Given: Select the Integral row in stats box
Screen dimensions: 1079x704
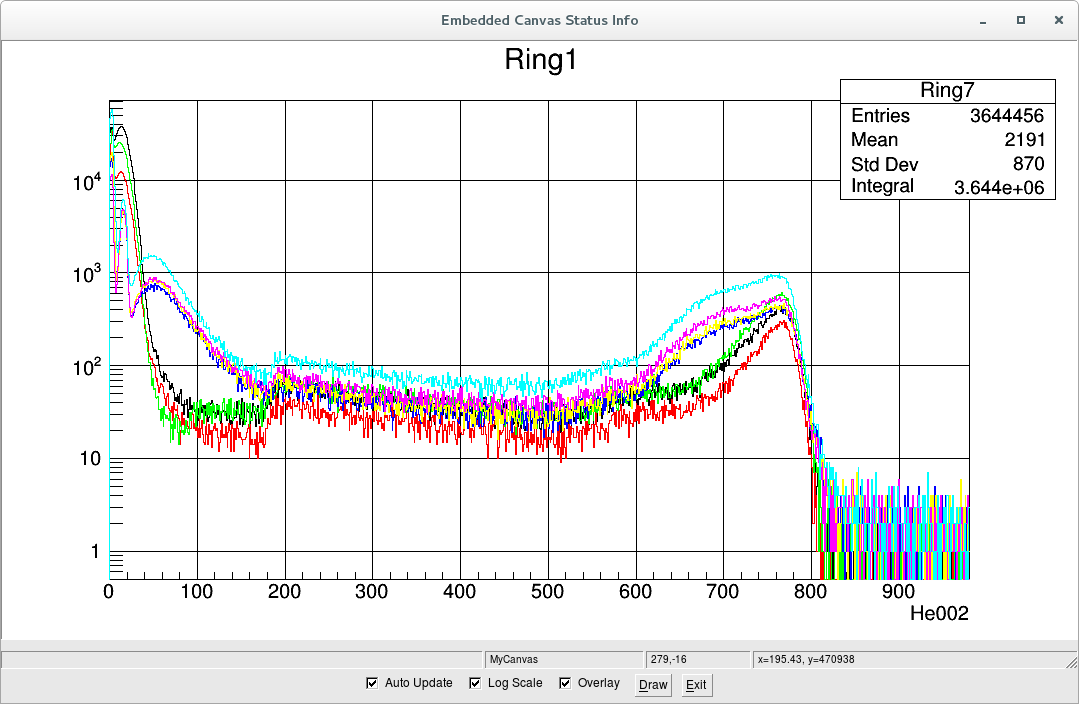Looking at the screenshot, I should pyautogui.click(x=947, y=186).
